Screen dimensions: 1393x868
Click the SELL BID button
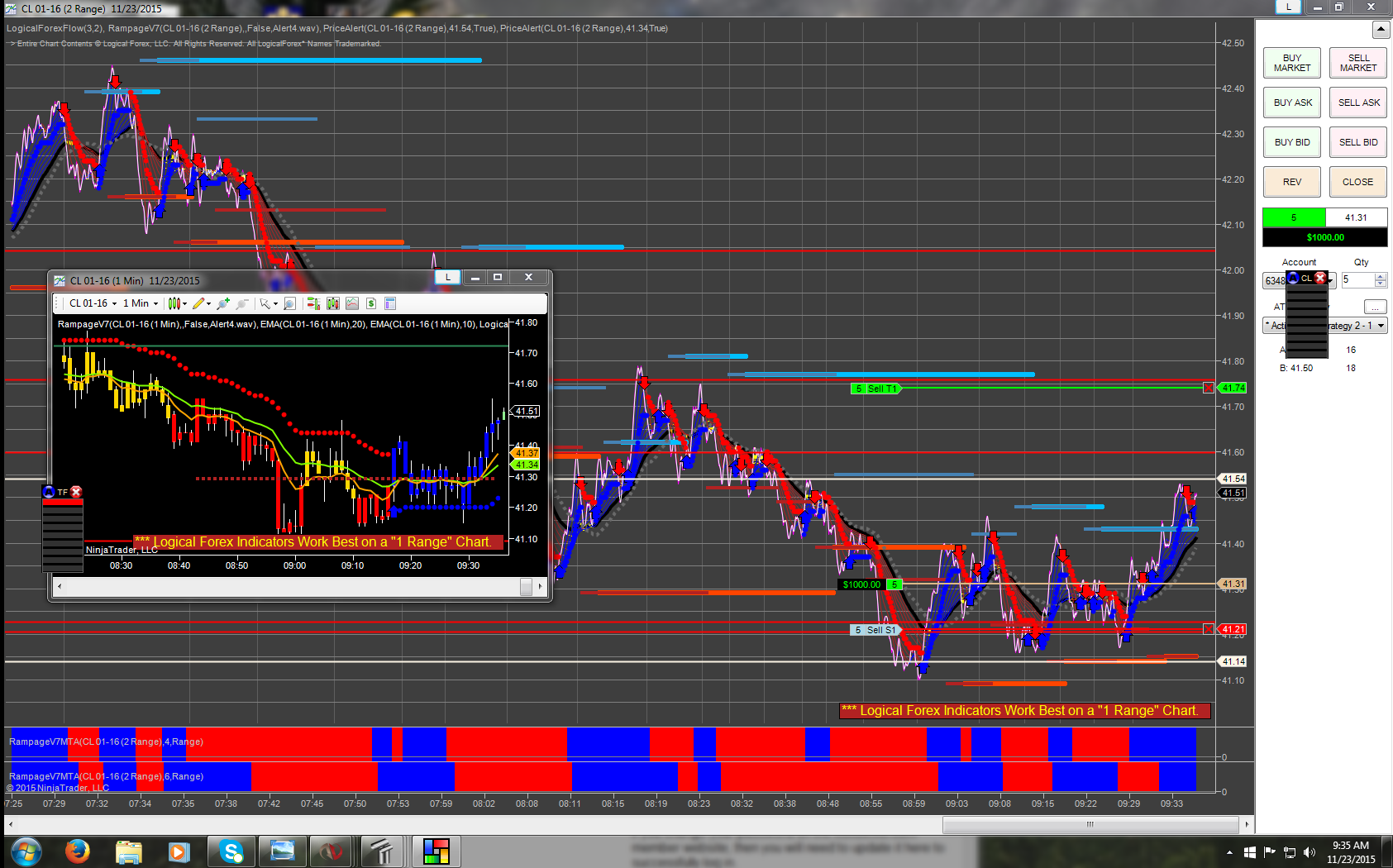point(1358,142)
